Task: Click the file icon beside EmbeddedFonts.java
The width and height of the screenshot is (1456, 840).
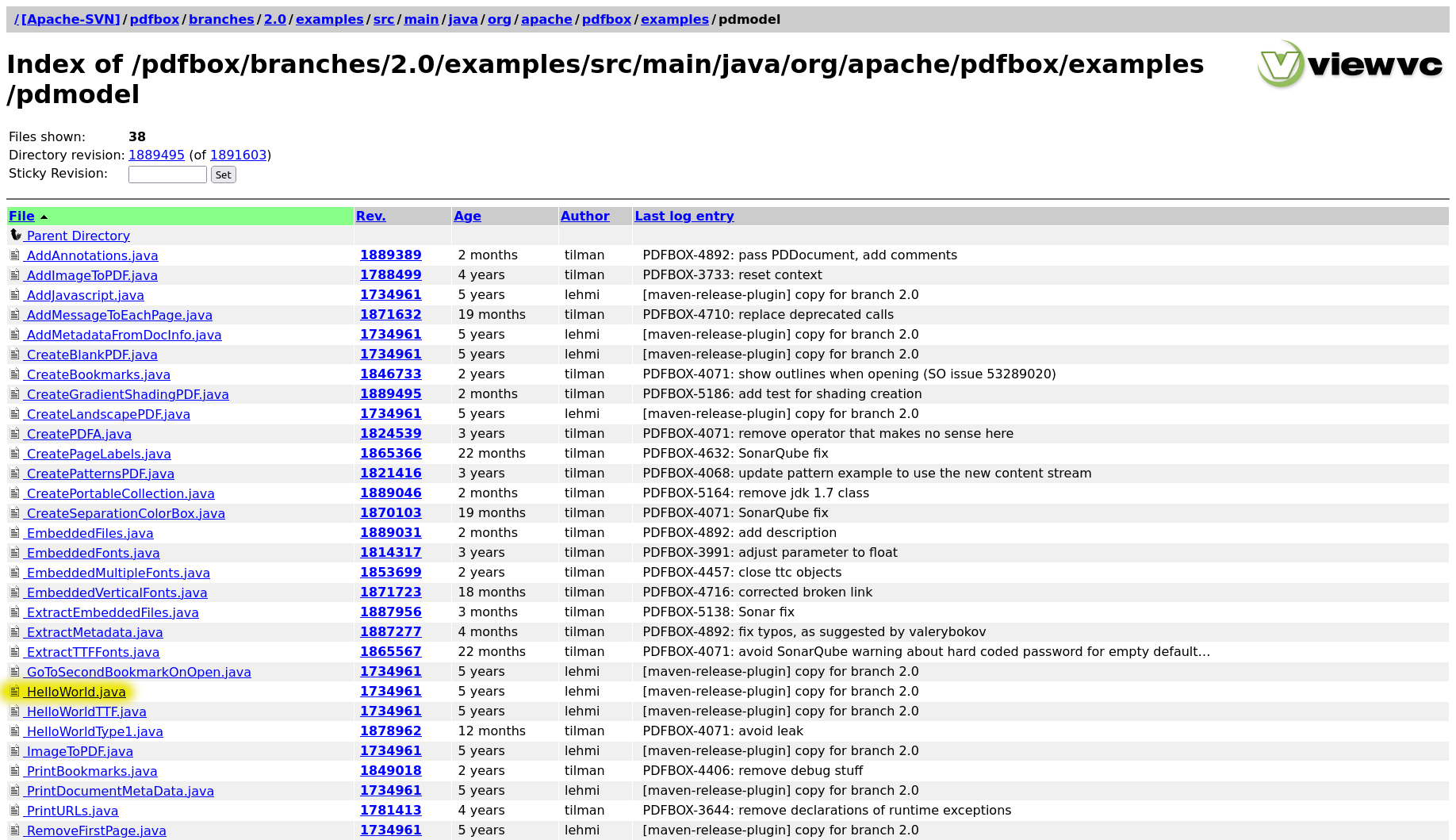Action: [x=15, y=552]
